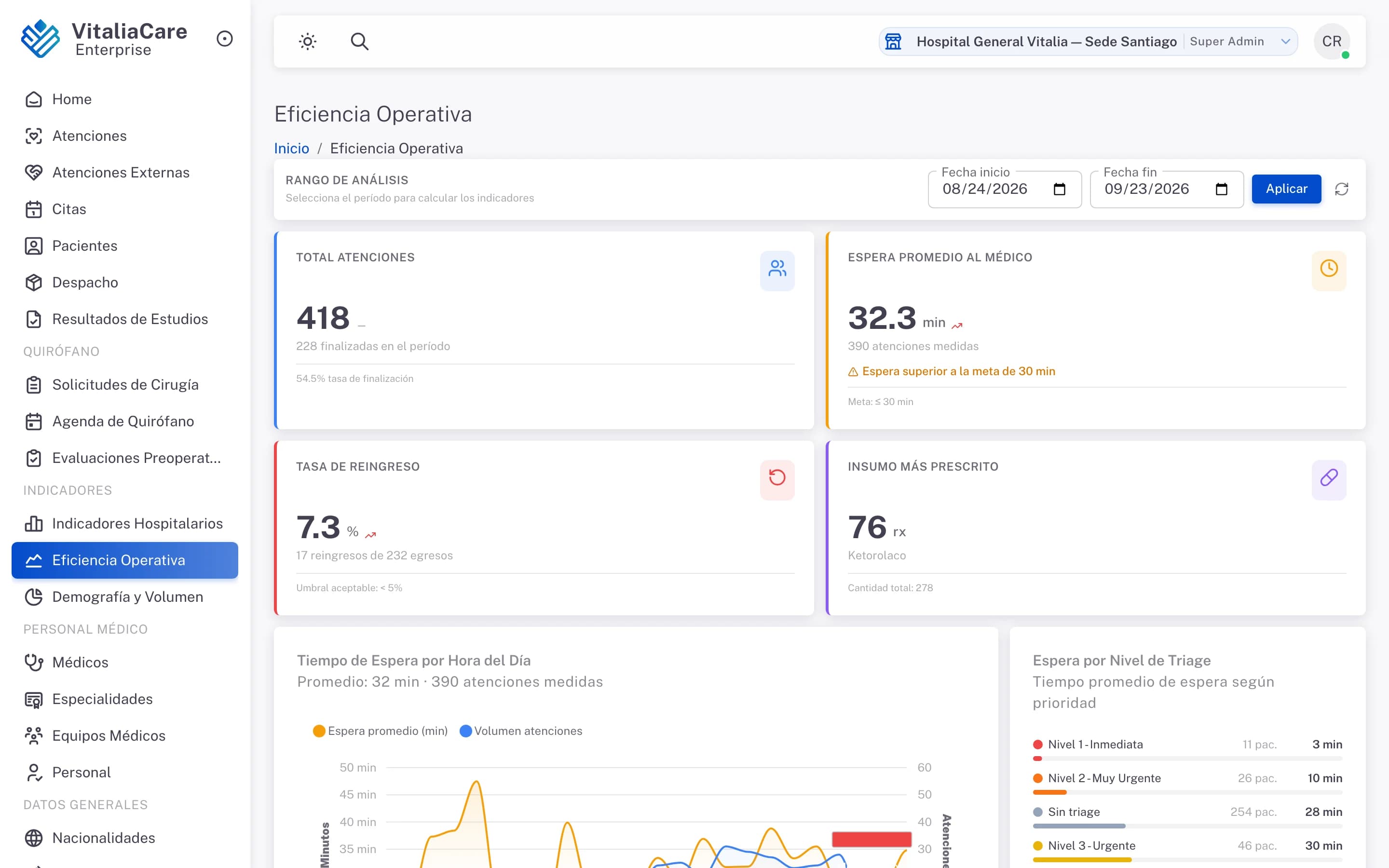Click the Solicitudes de Cirugía clipboard icon
Screen dimensions: 1389x868
click(34, 385)
